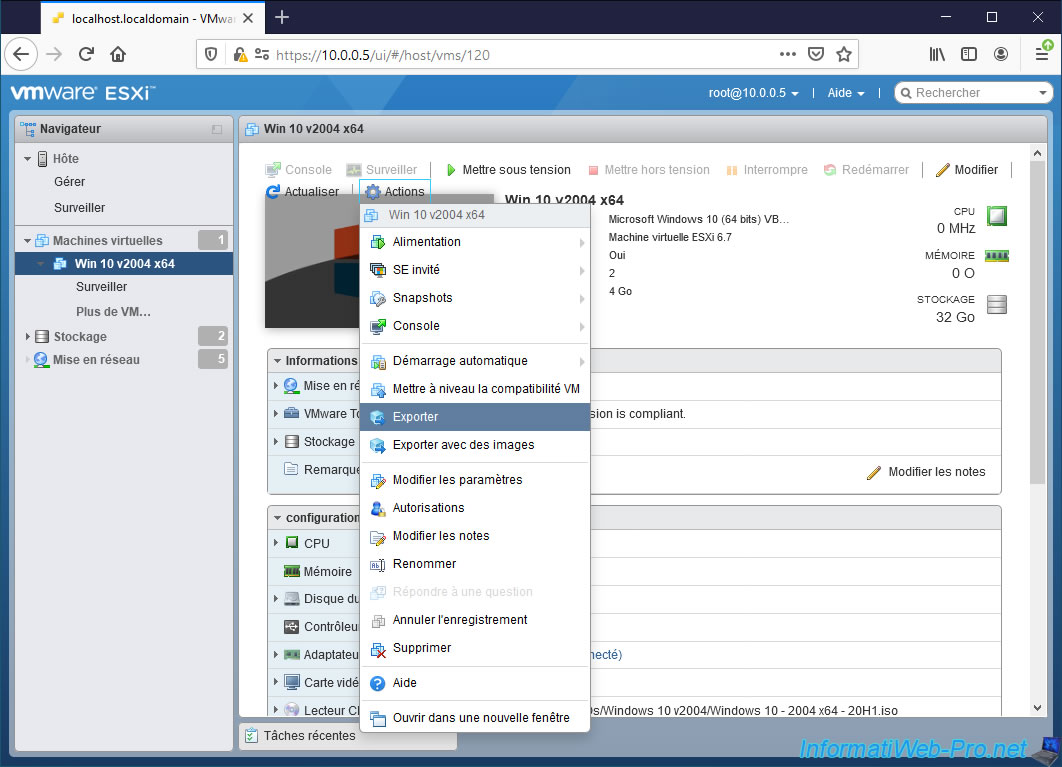Click the Pocket save icon in address bar
Screen dimensions: 1062x767
815,54
